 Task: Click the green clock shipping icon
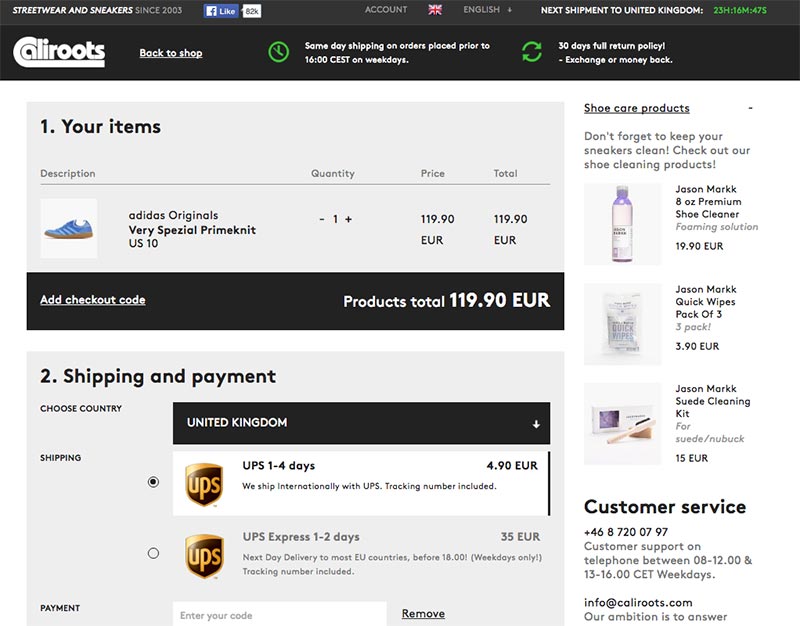pyautogui.click(x=279, y=52)
